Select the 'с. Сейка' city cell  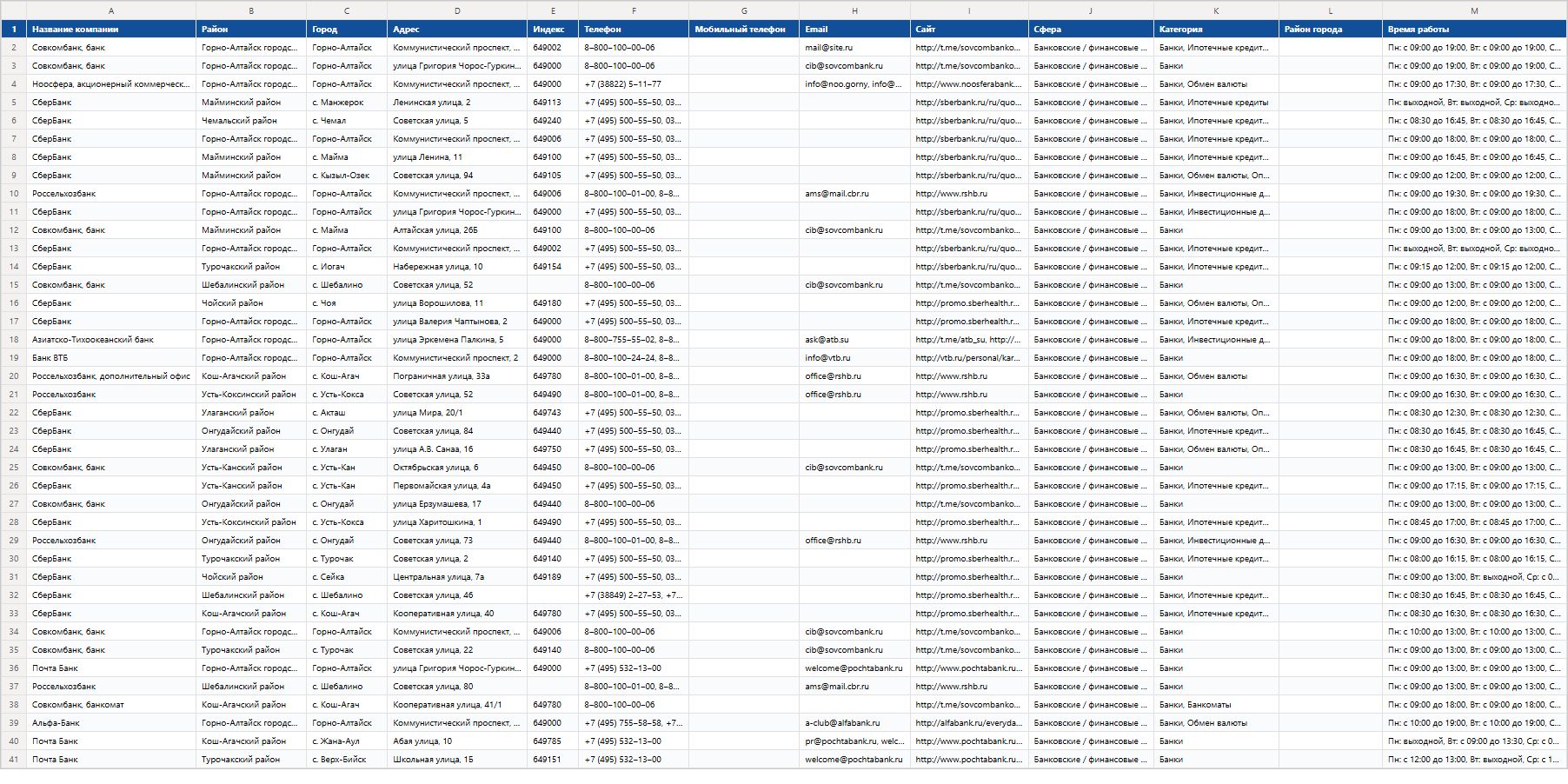pos(347,577)
